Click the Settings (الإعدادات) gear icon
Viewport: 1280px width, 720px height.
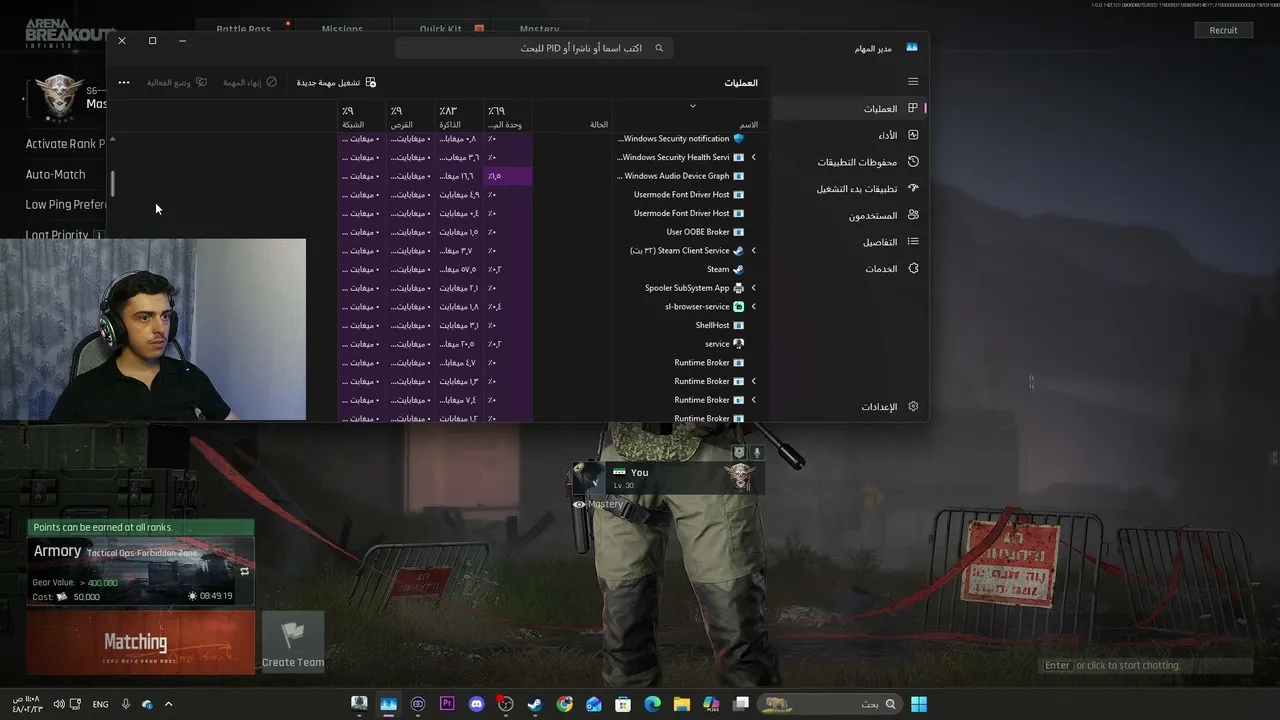click(x=913, y=407)
